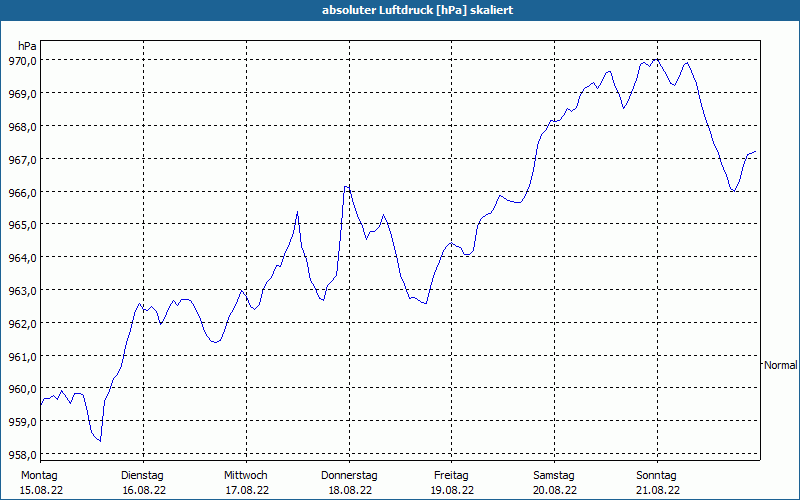Click the 966,0 axis value
This screenshot has width=800, height=500.
click(x=22, y=193)
